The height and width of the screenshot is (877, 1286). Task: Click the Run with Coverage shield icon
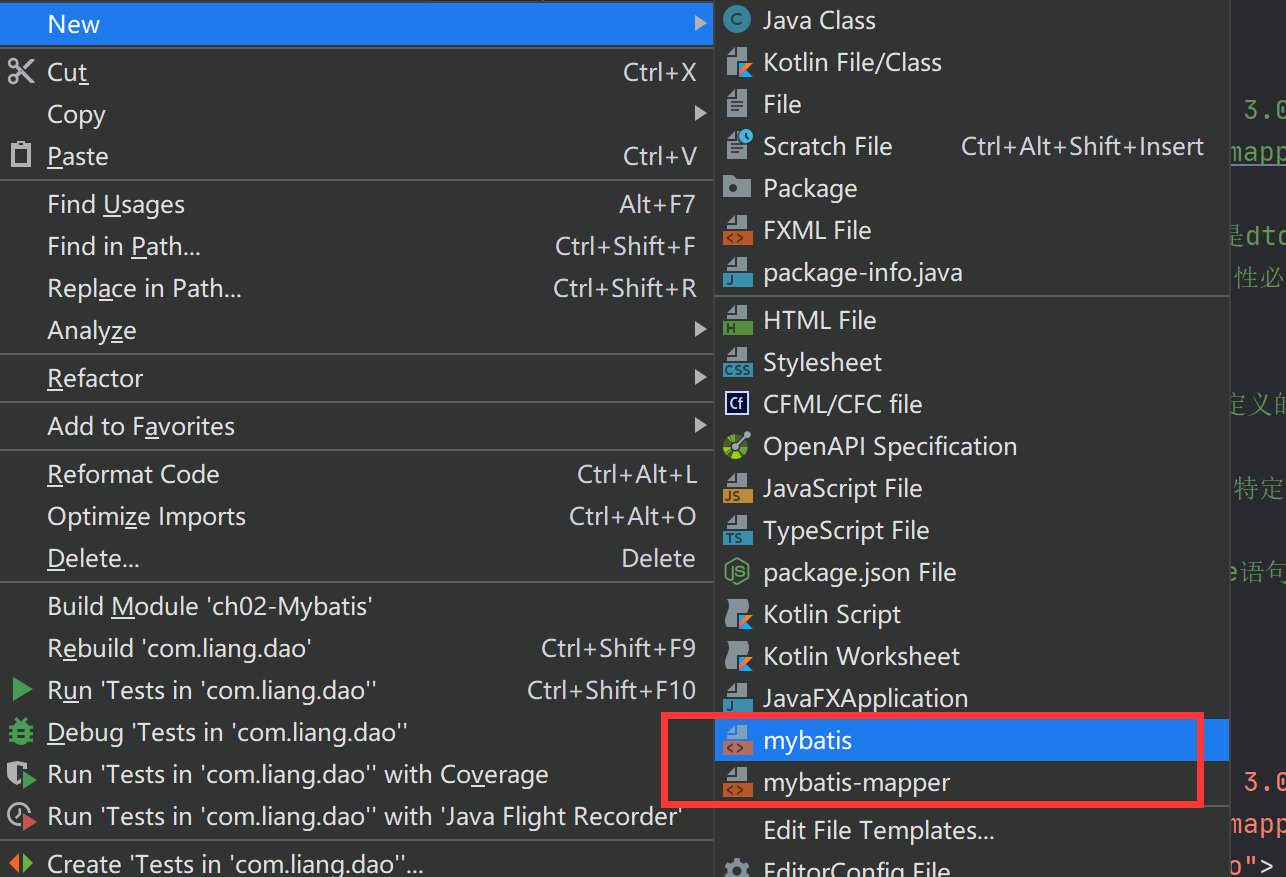21,774
